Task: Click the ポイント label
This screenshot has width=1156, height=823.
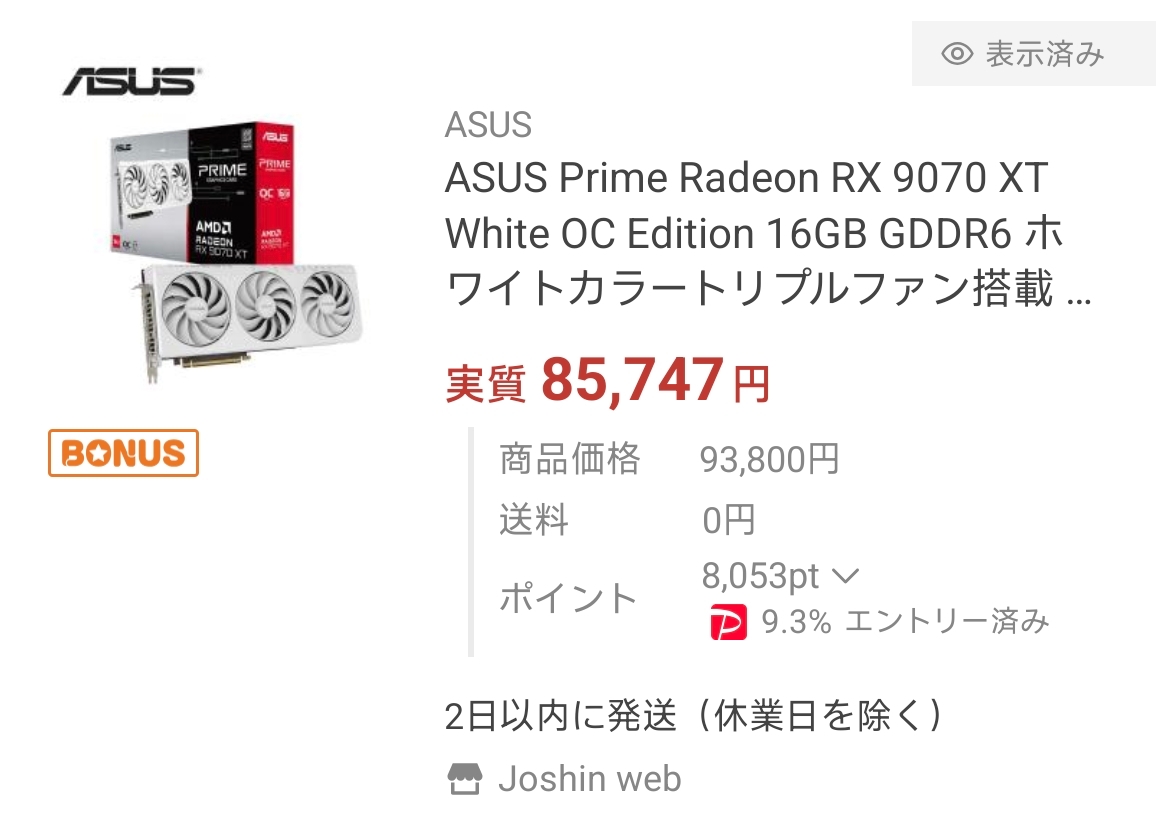Action: [568, 598]
